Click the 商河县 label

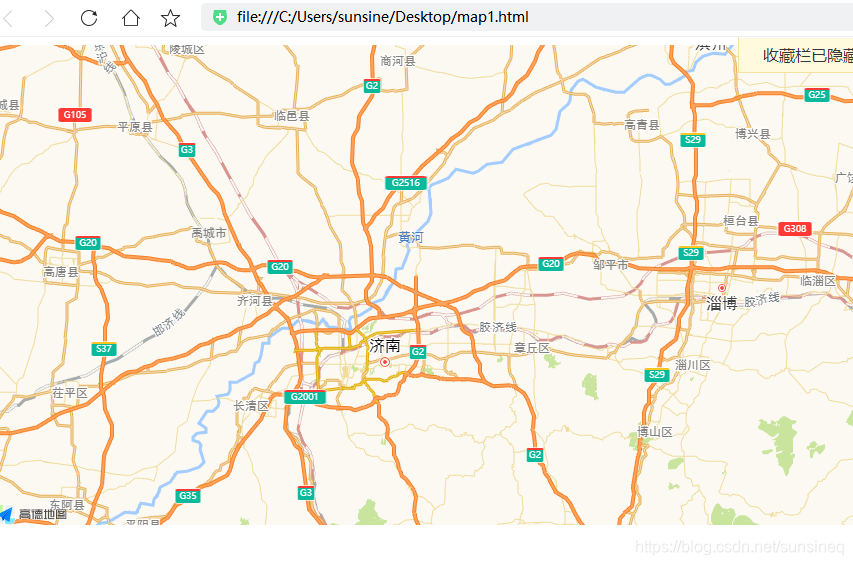click(x=398, y=61)
